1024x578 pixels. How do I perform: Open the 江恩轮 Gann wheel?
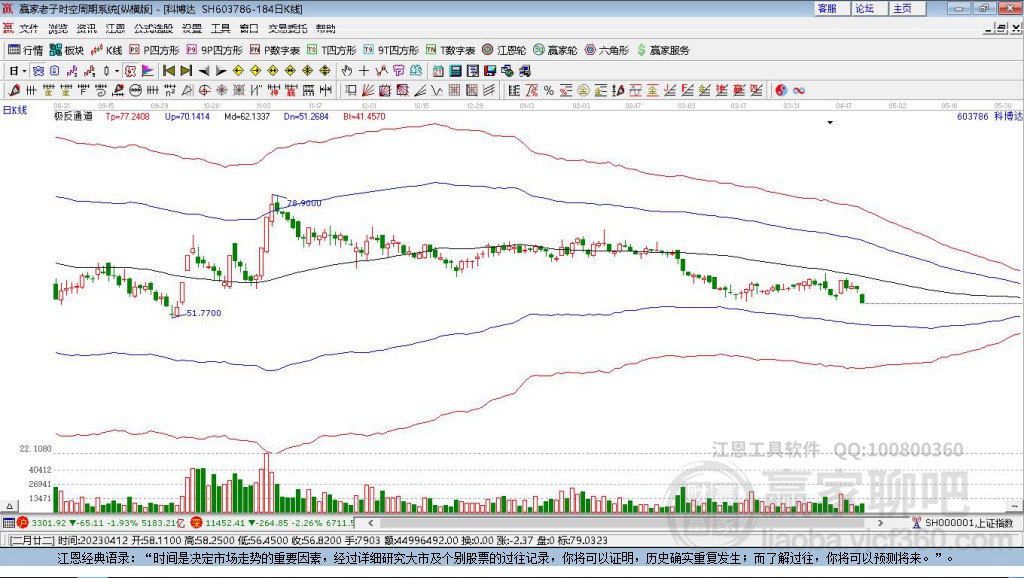pos(504,50)
